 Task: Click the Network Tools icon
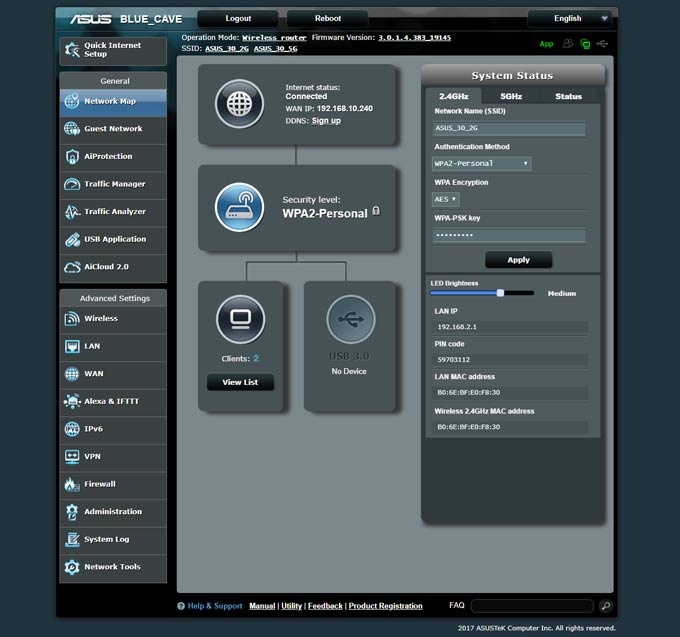(72, 567)
